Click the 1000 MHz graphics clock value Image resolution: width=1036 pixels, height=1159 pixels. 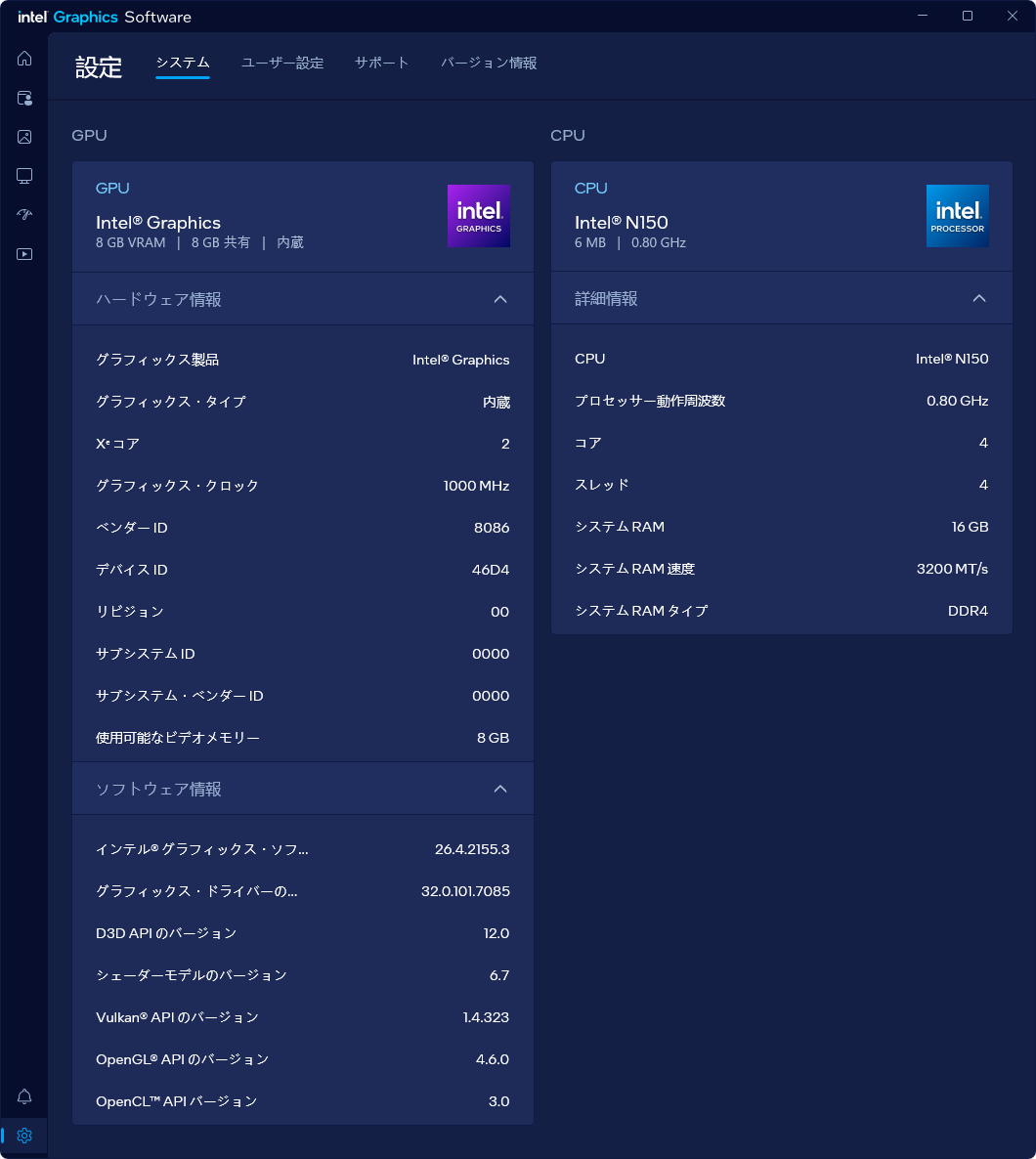pos(476,486)
